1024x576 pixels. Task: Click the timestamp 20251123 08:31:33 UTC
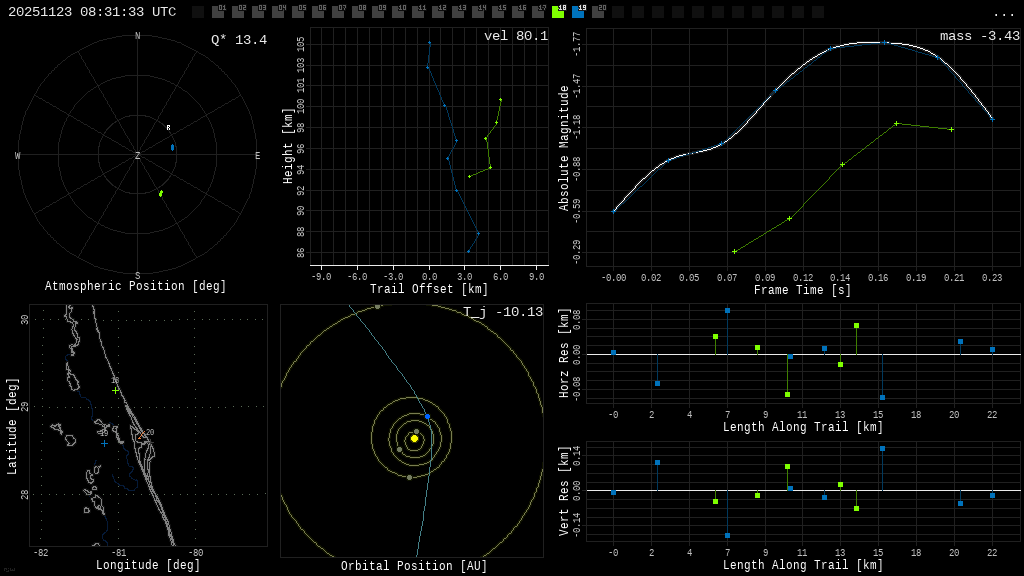[x=92, y=12]
